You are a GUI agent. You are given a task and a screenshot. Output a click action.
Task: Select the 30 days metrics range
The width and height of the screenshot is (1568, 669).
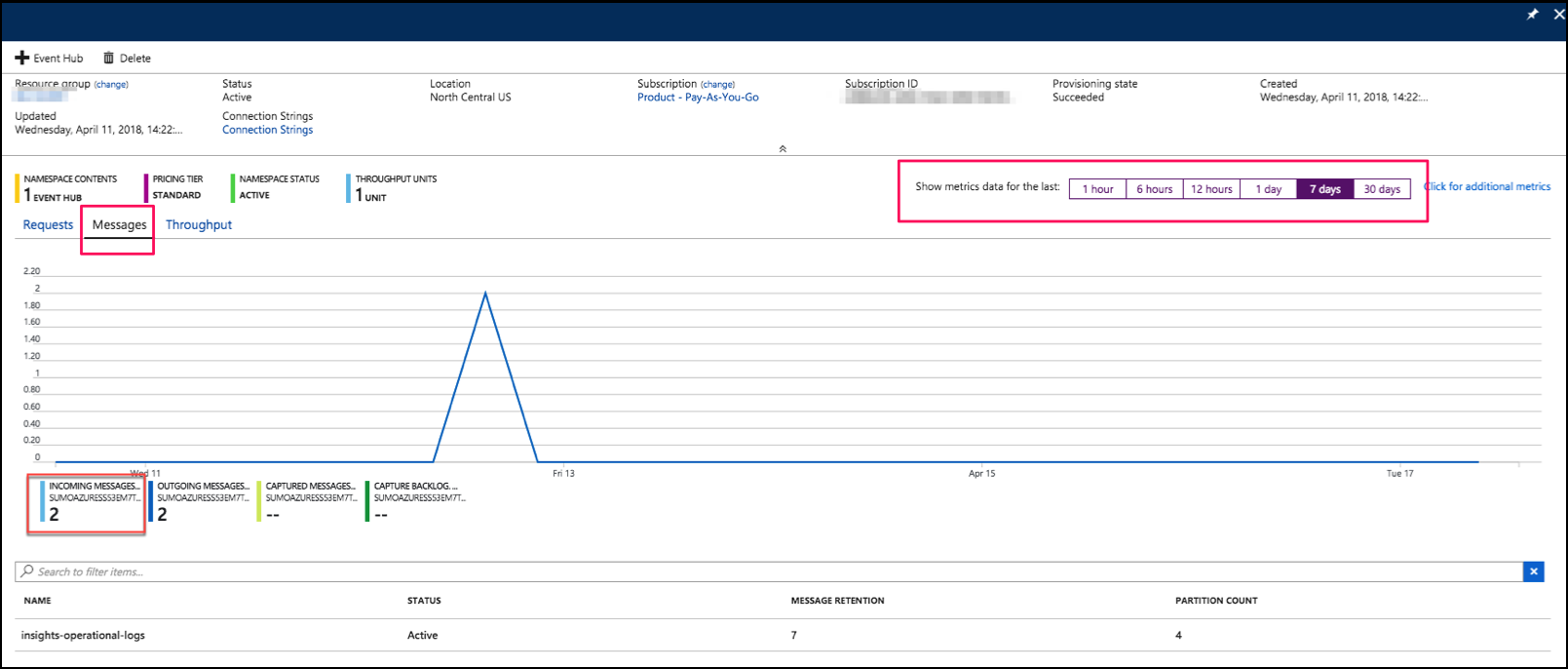pyautogui.click(x=1381, y=189)
